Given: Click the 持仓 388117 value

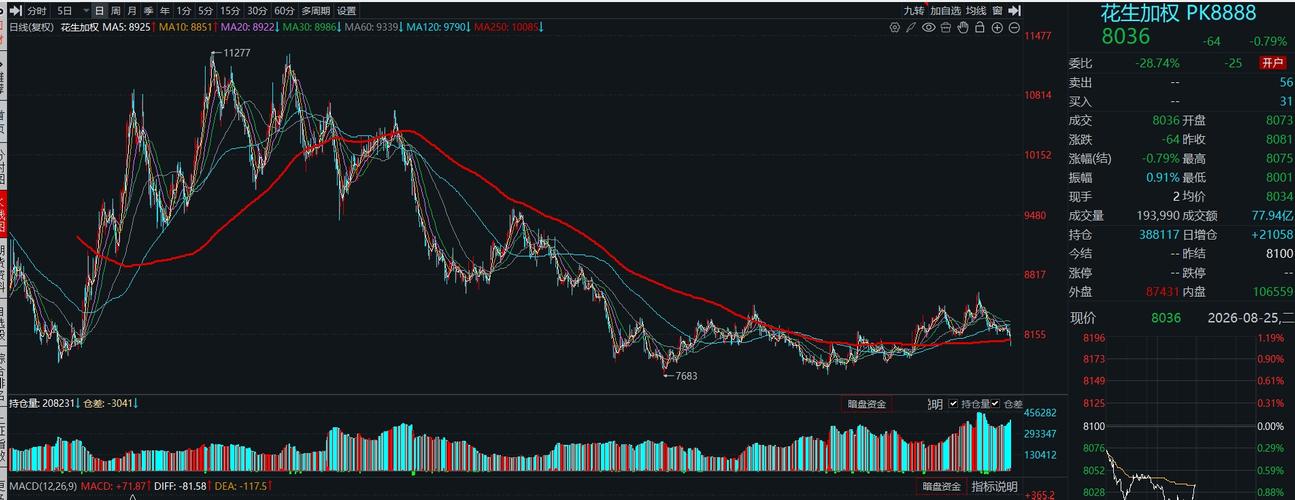Looking at the screenshot, I should [1158, 234].
